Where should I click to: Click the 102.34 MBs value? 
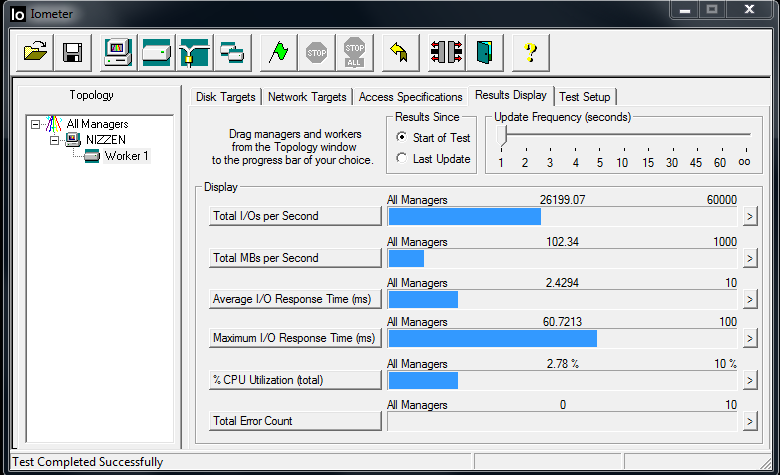click(563, 242)
